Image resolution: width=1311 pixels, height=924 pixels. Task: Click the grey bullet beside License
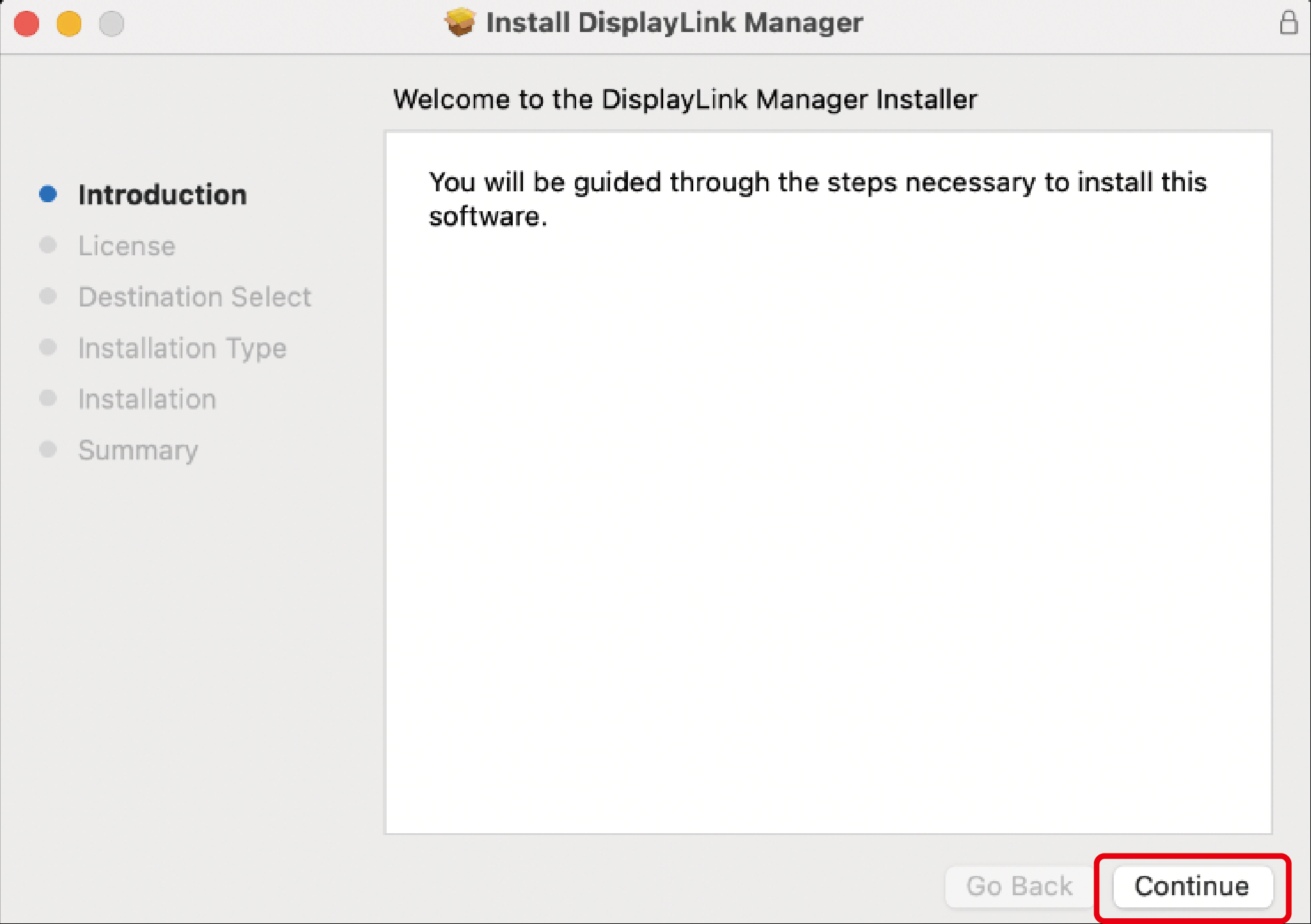(48, 245)
